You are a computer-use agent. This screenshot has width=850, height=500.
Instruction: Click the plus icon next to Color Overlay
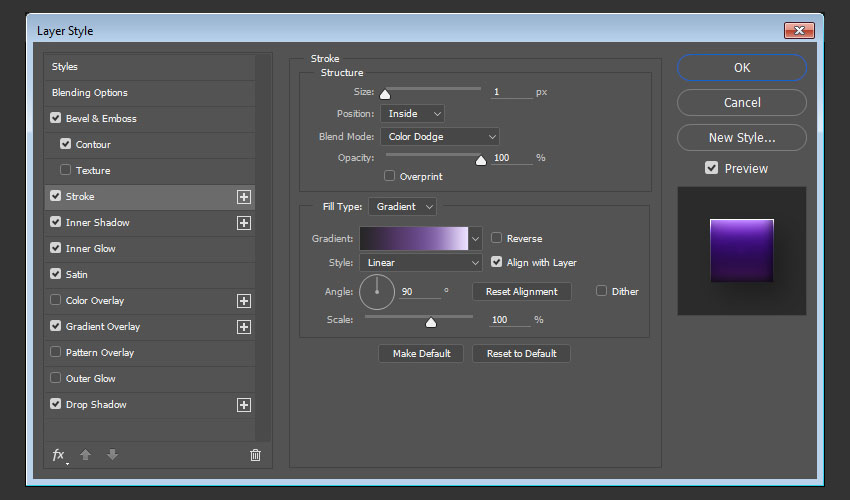(x=243, y=301)
